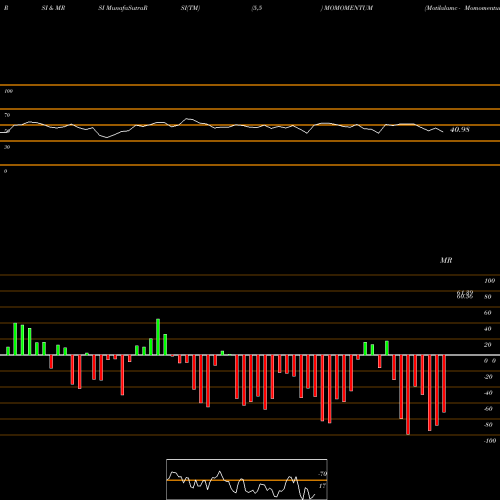
Task: Click the tallest green histogram bar
Action: (158, 337)
